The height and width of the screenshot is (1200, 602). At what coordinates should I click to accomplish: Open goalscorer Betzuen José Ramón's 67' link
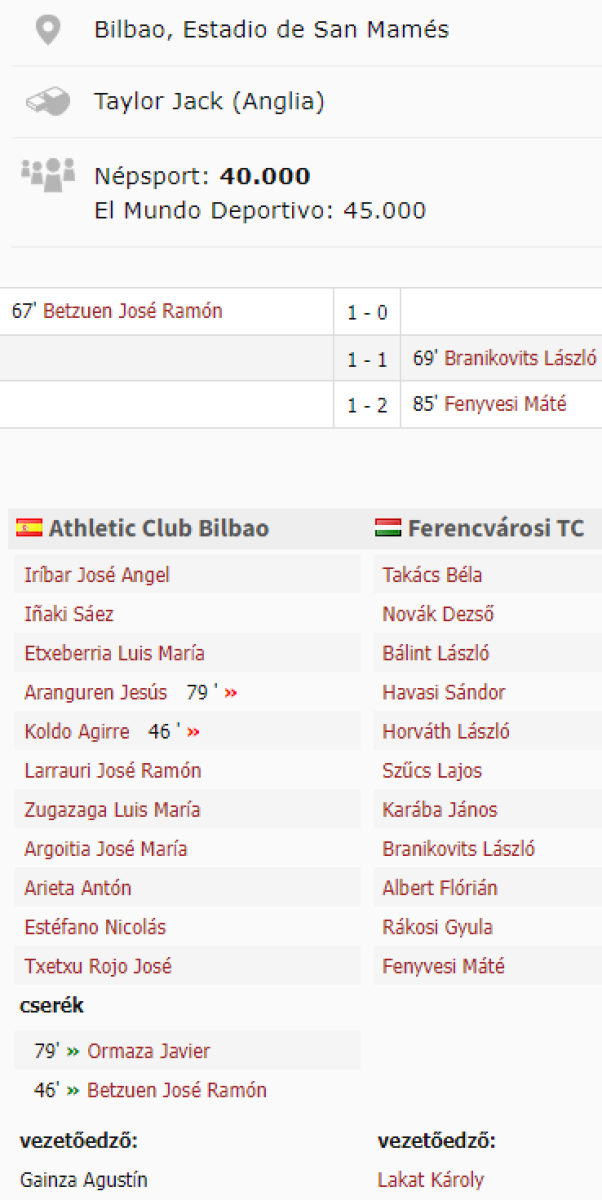pyautogui.click(x=132, y=311)
